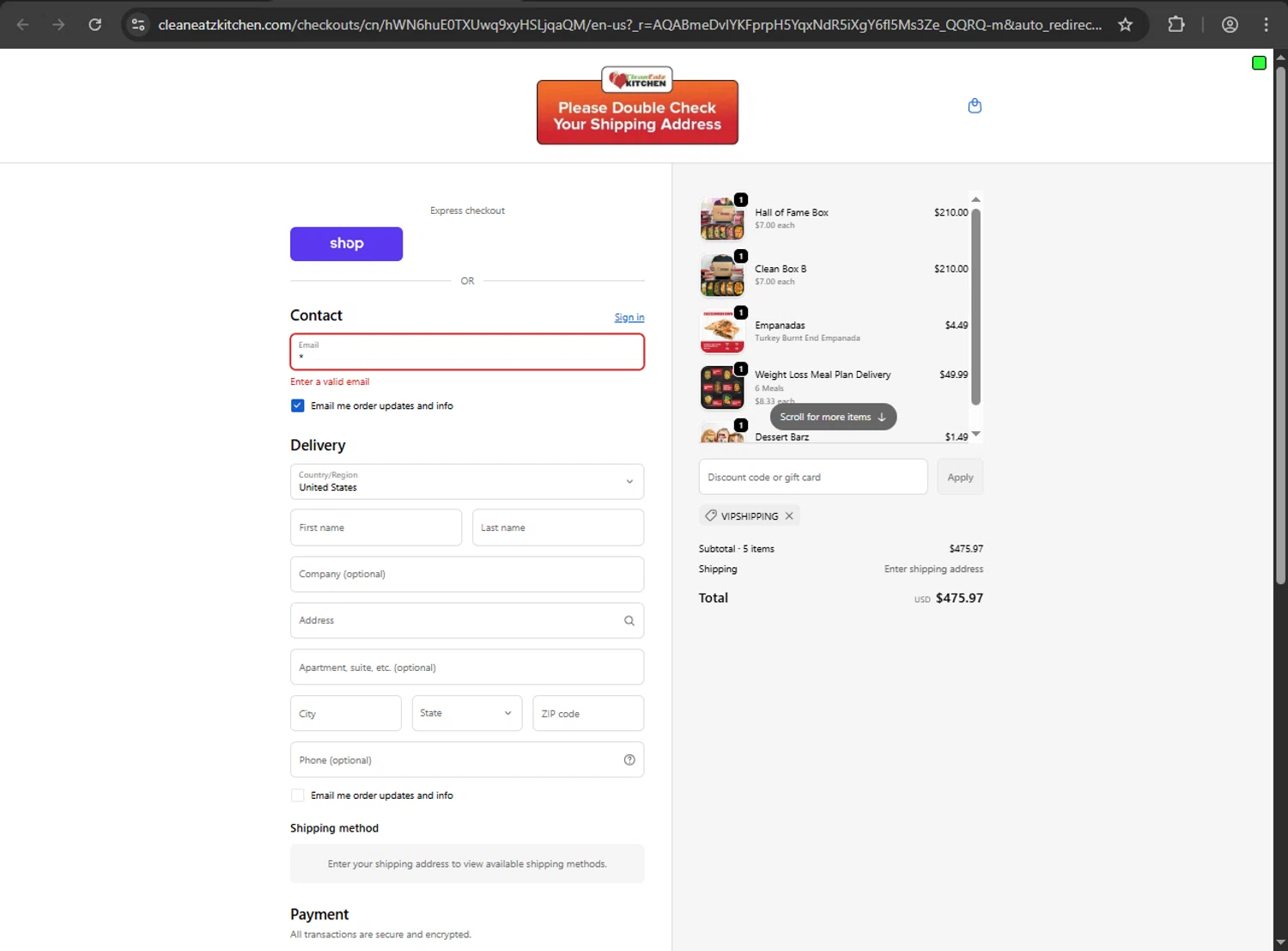Pay with the Shop express checkout button
Image resolution: width=1288 pixels, height=951 pixels.
tap(346, 244)
